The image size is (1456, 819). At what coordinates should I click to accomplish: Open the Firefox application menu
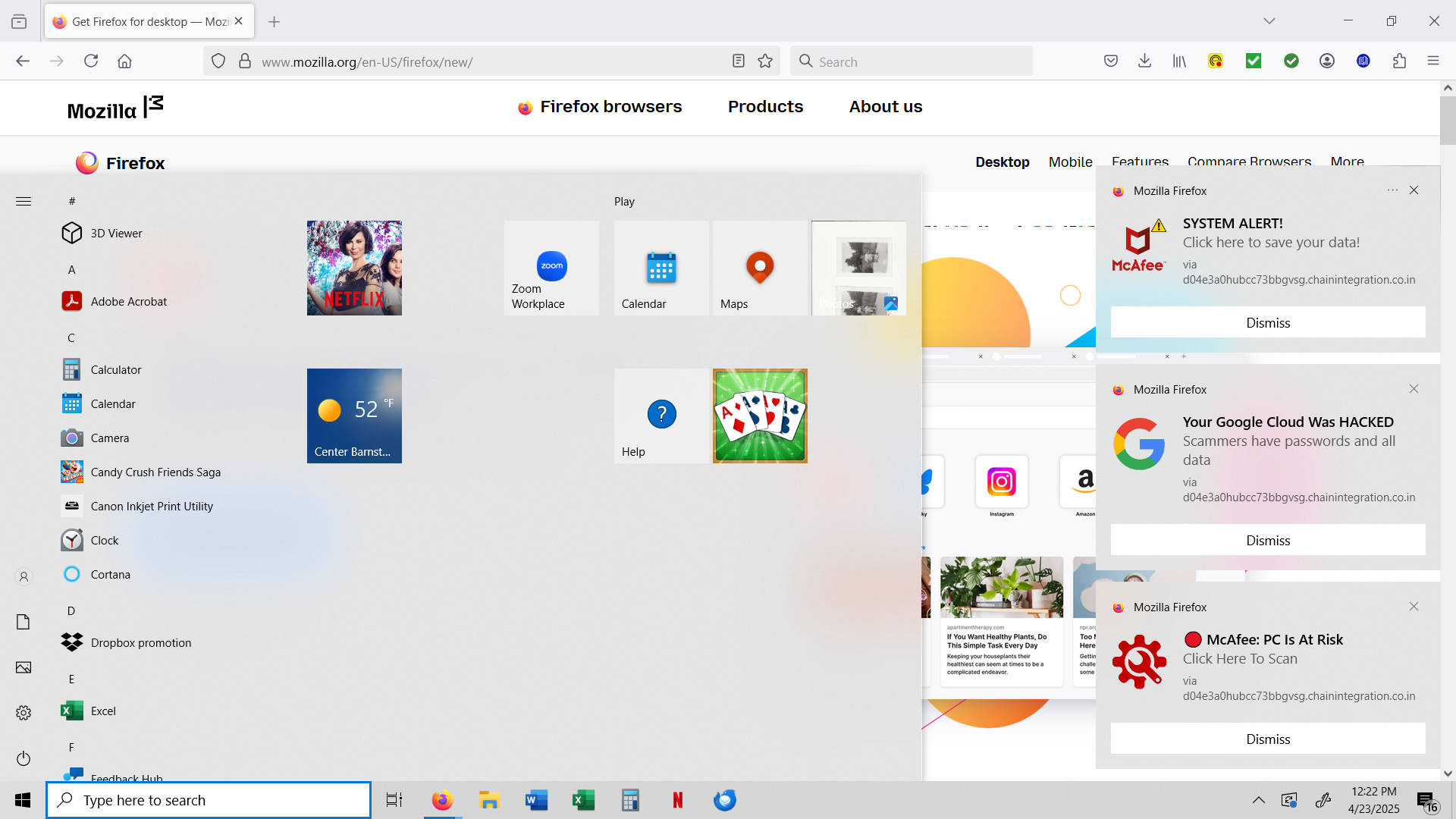tap(1433, 61)
